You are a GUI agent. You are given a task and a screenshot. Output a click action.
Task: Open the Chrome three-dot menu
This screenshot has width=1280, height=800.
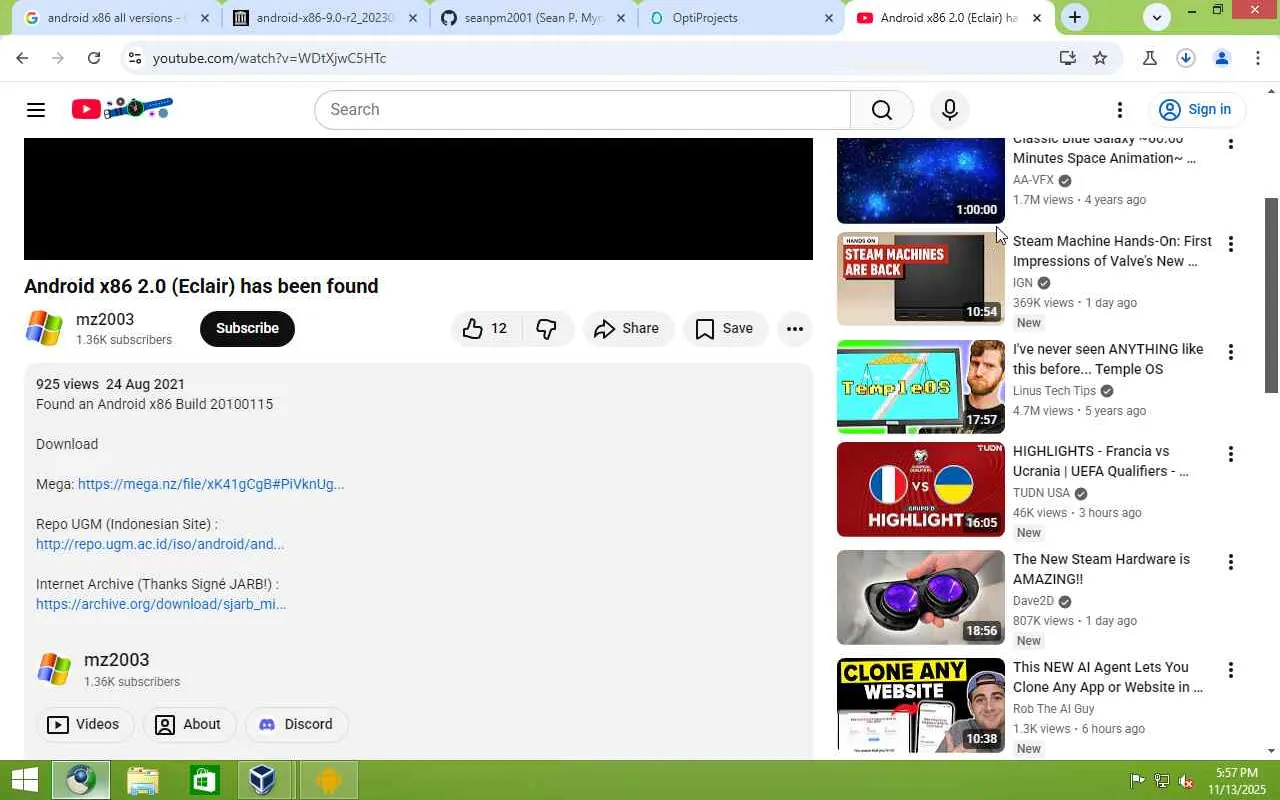click(1258, 58)
